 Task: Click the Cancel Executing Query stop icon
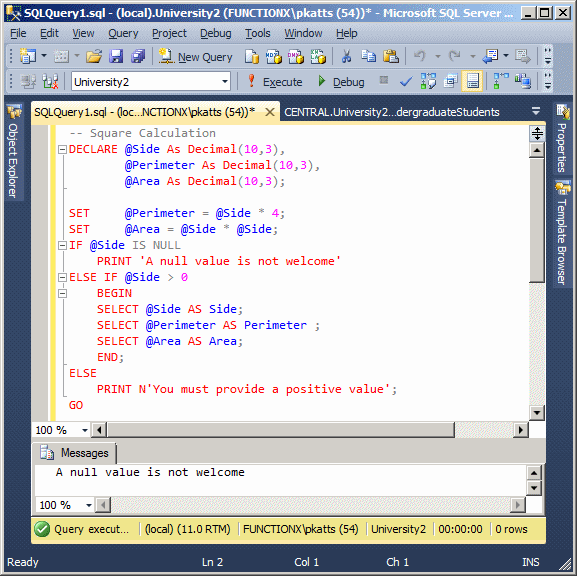tap(384, 80)
